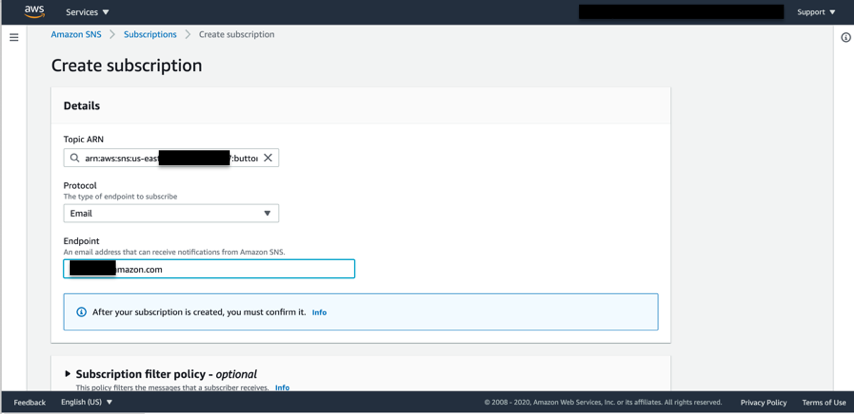Open the Protocol dropdown showing Email

tap(171, 214)
